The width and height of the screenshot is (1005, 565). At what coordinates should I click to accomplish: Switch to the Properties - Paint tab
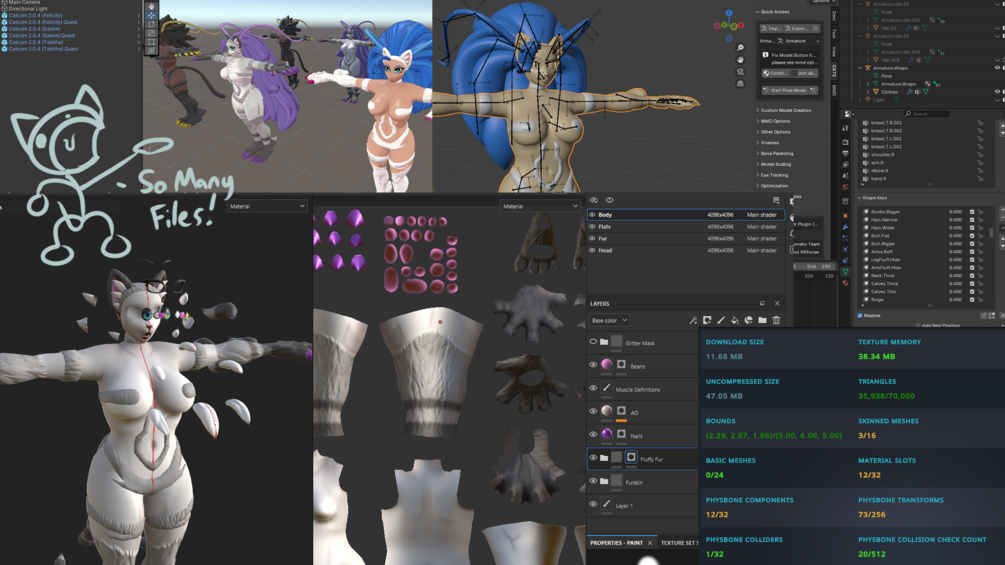coord(616,543)
